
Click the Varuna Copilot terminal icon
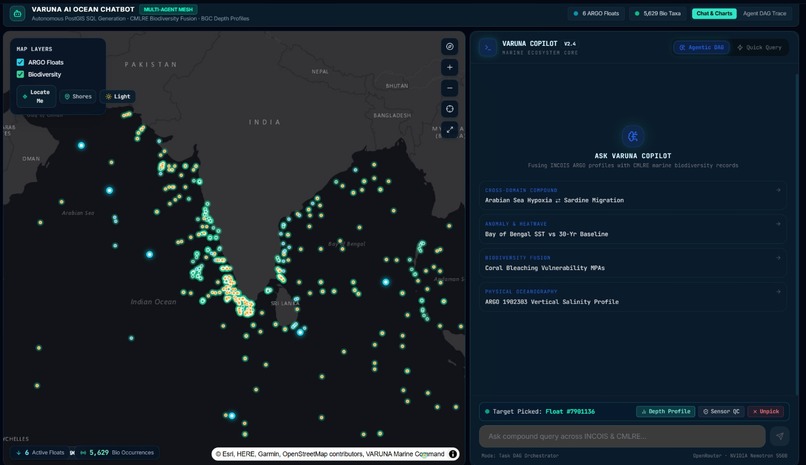(x=488, y=47)
